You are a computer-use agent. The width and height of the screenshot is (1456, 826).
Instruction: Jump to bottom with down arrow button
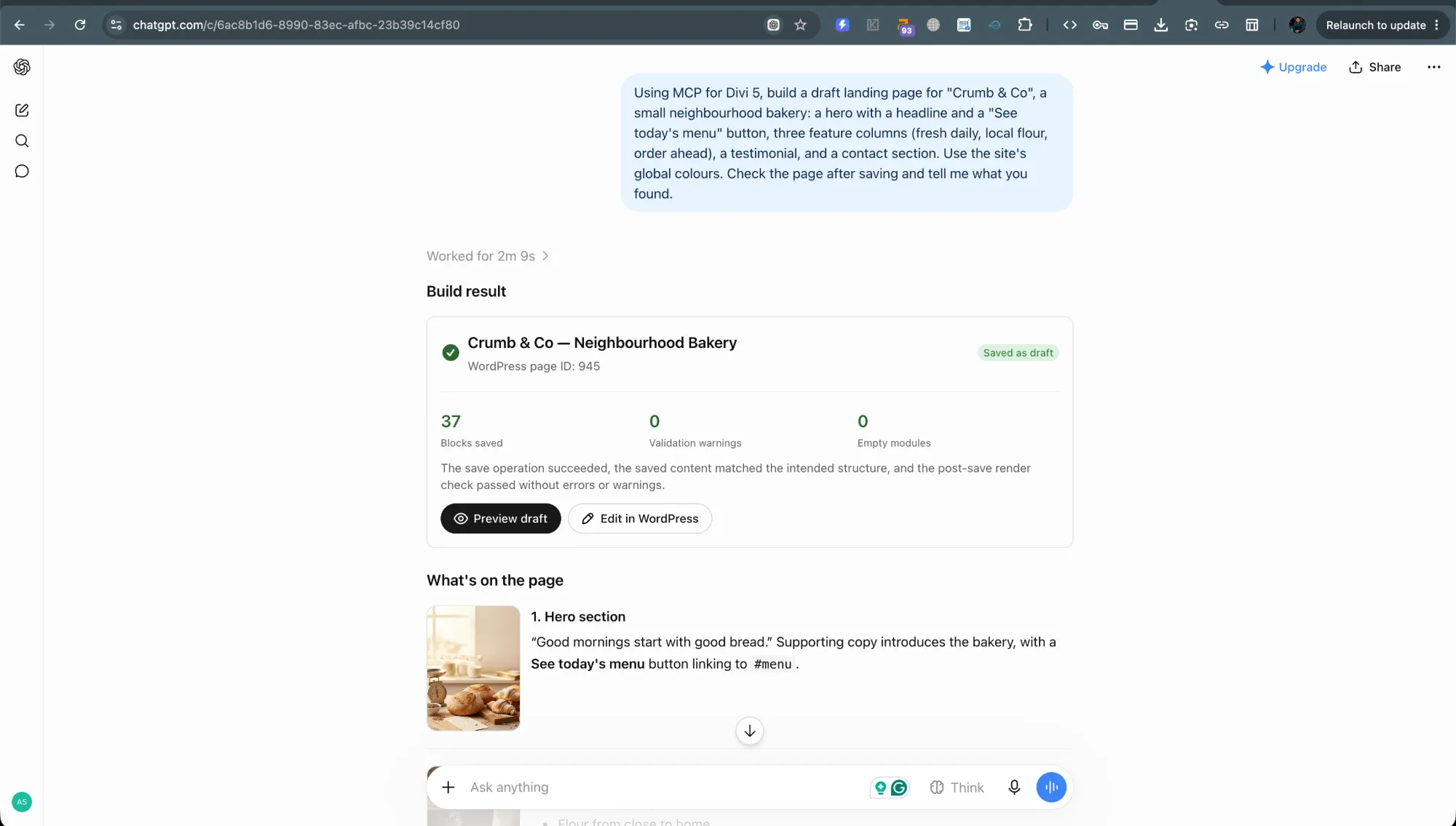coord(750,731)
